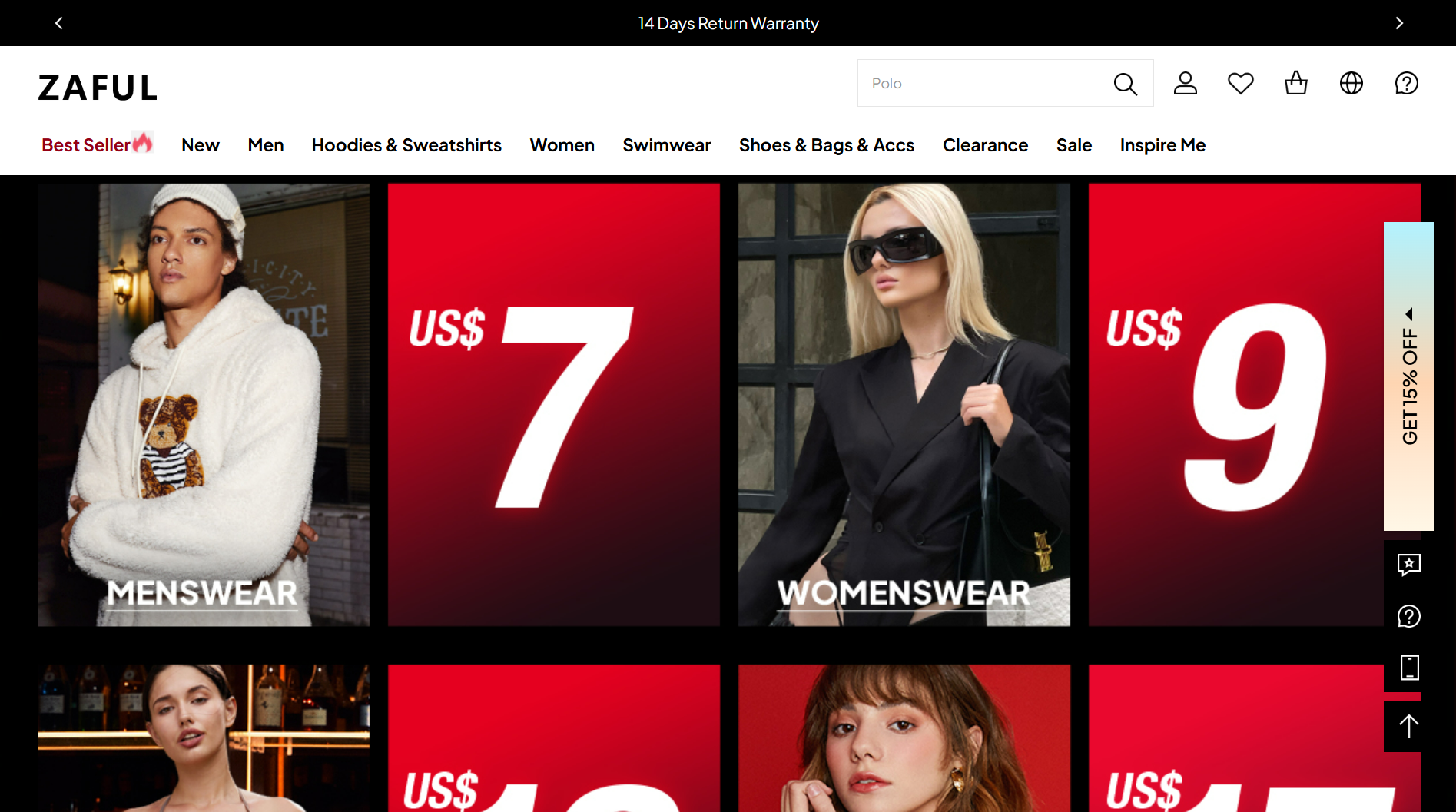Screen dimensions: 1456x812
Task: Click the sidebar support chat icon
Action: 1408,616
